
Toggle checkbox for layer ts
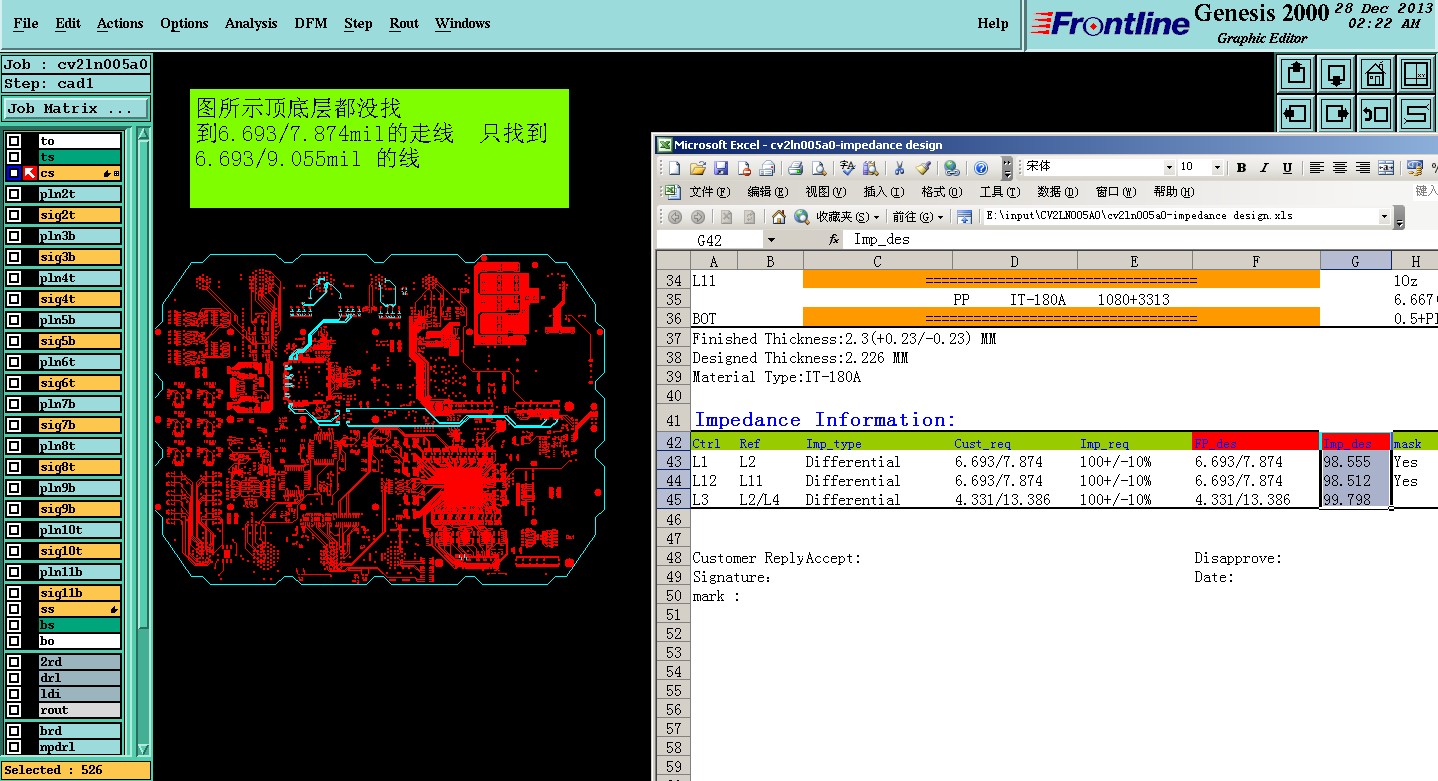[x=14, y=157]
